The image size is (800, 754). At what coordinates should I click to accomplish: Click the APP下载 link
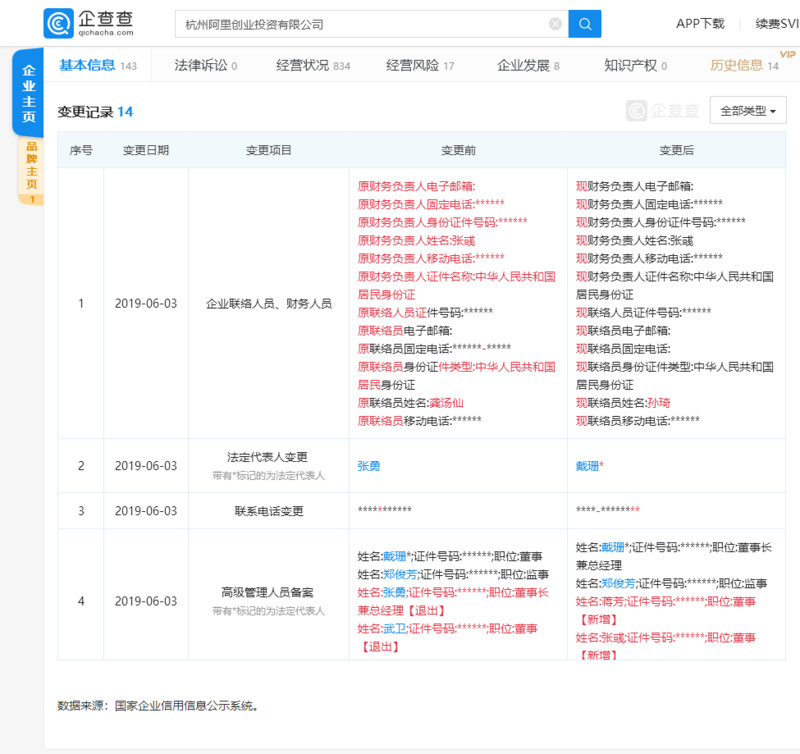(700, 23)
